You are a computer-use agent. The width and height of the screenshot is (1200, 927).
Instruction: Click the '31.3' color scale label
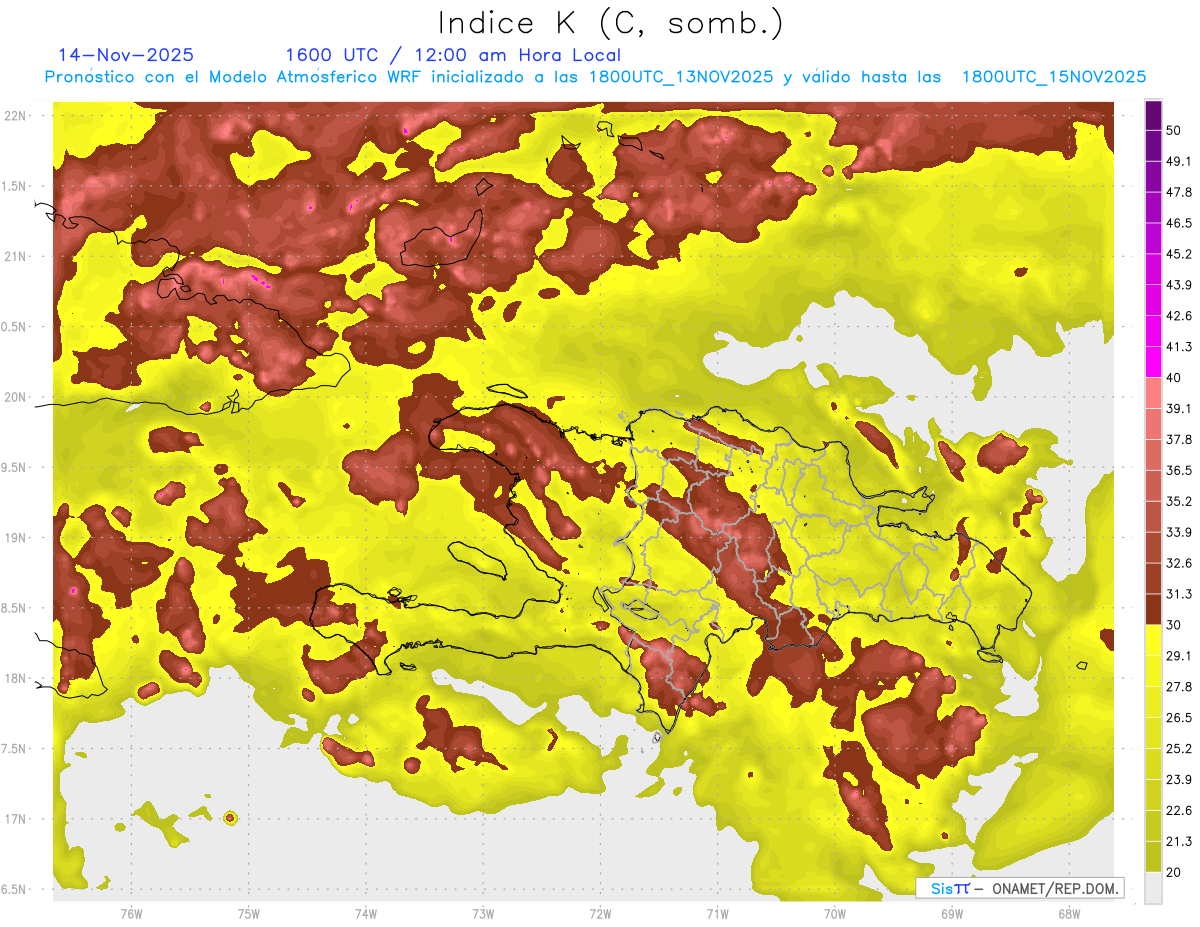pos(1178,594)
